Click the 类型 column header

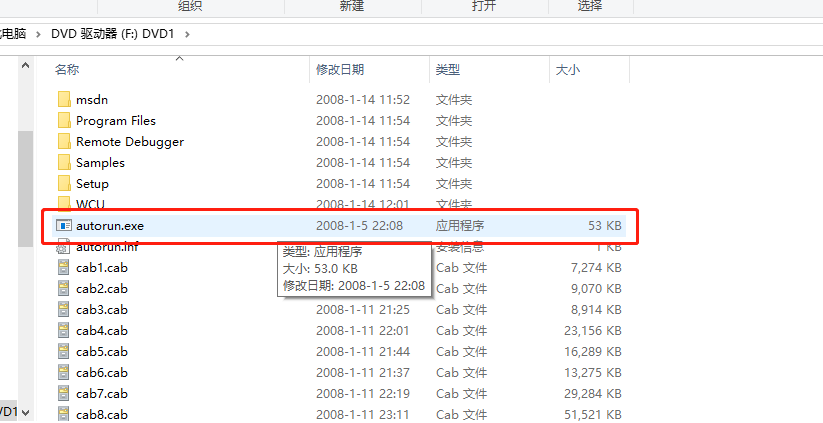point(447,69)
